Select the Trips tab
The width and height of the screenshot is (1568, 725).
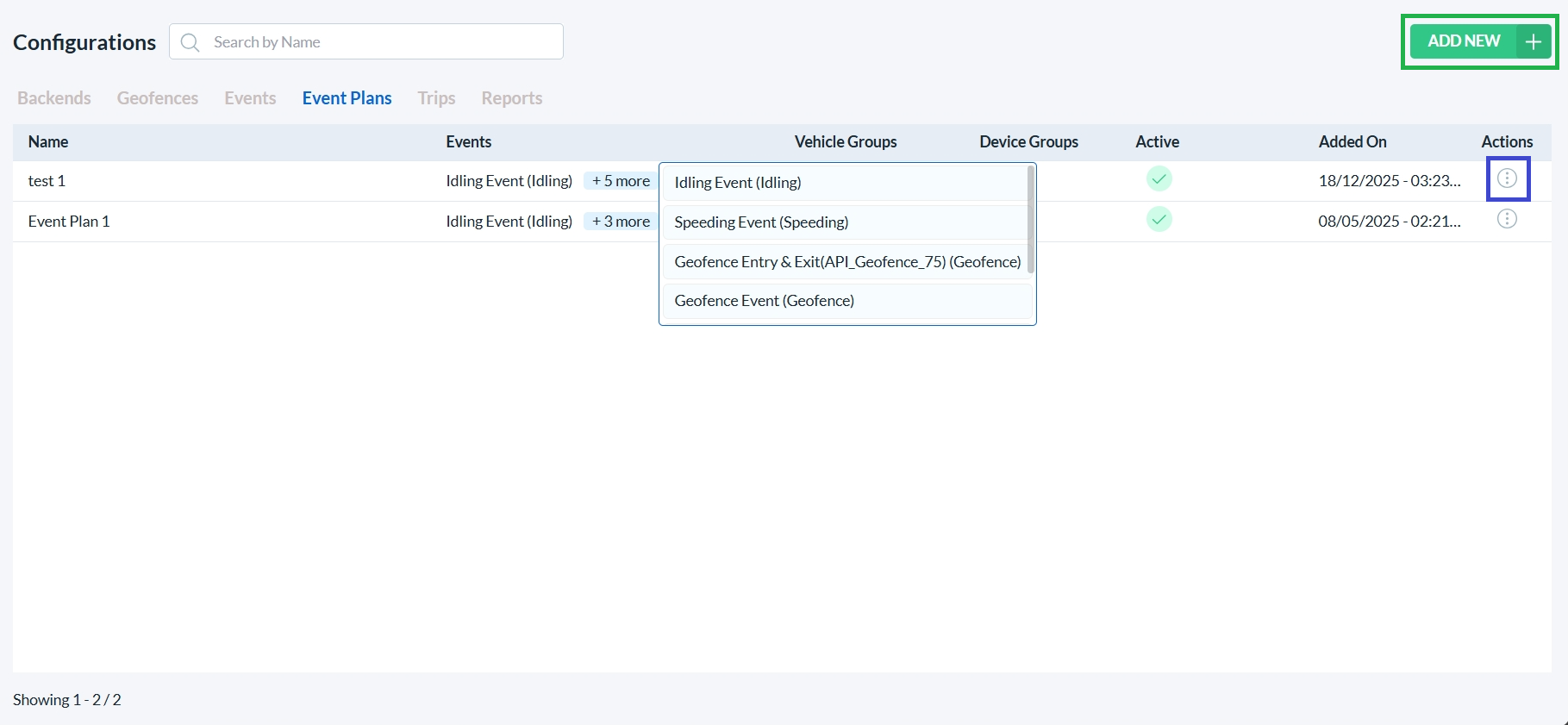coord(436,98)
